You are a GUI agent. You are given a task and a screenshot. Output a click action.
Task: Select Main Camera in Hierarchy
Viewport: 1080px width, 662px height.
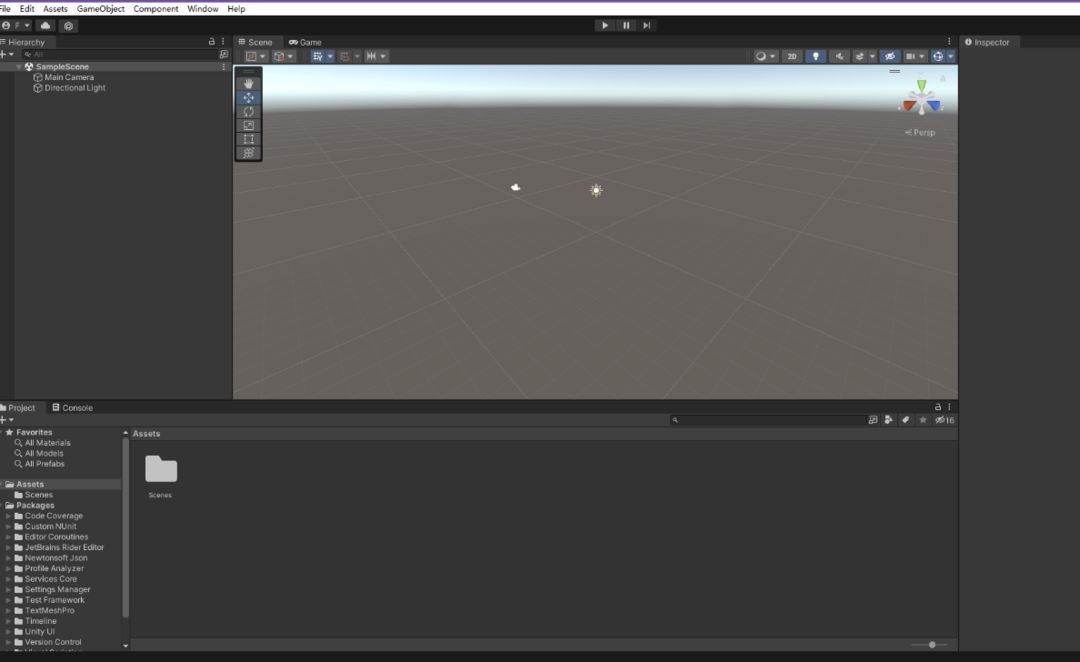(x=69, y=77)
